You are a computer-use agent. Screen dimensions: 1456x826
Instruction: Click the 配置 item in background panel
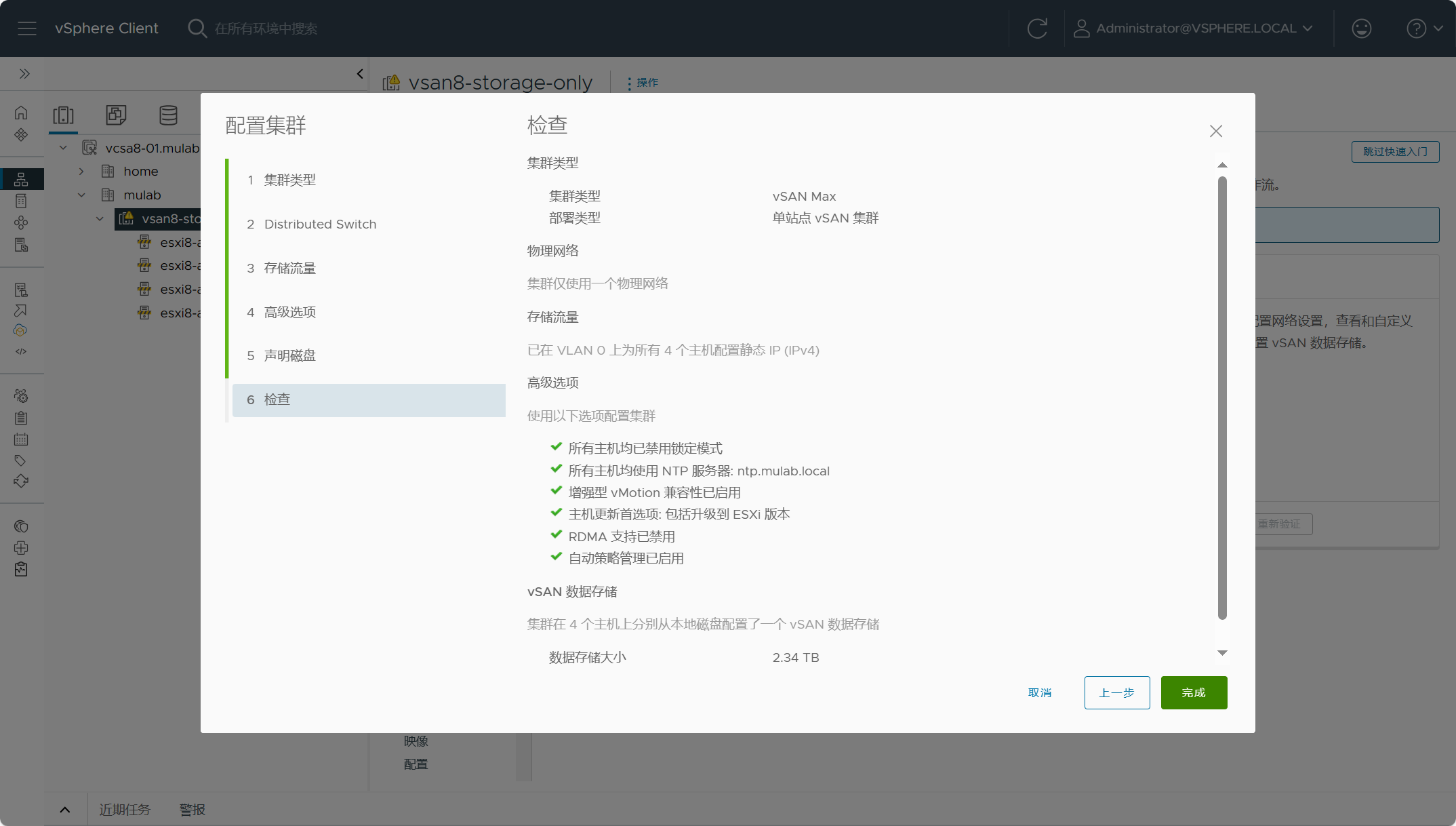[416, 764]
